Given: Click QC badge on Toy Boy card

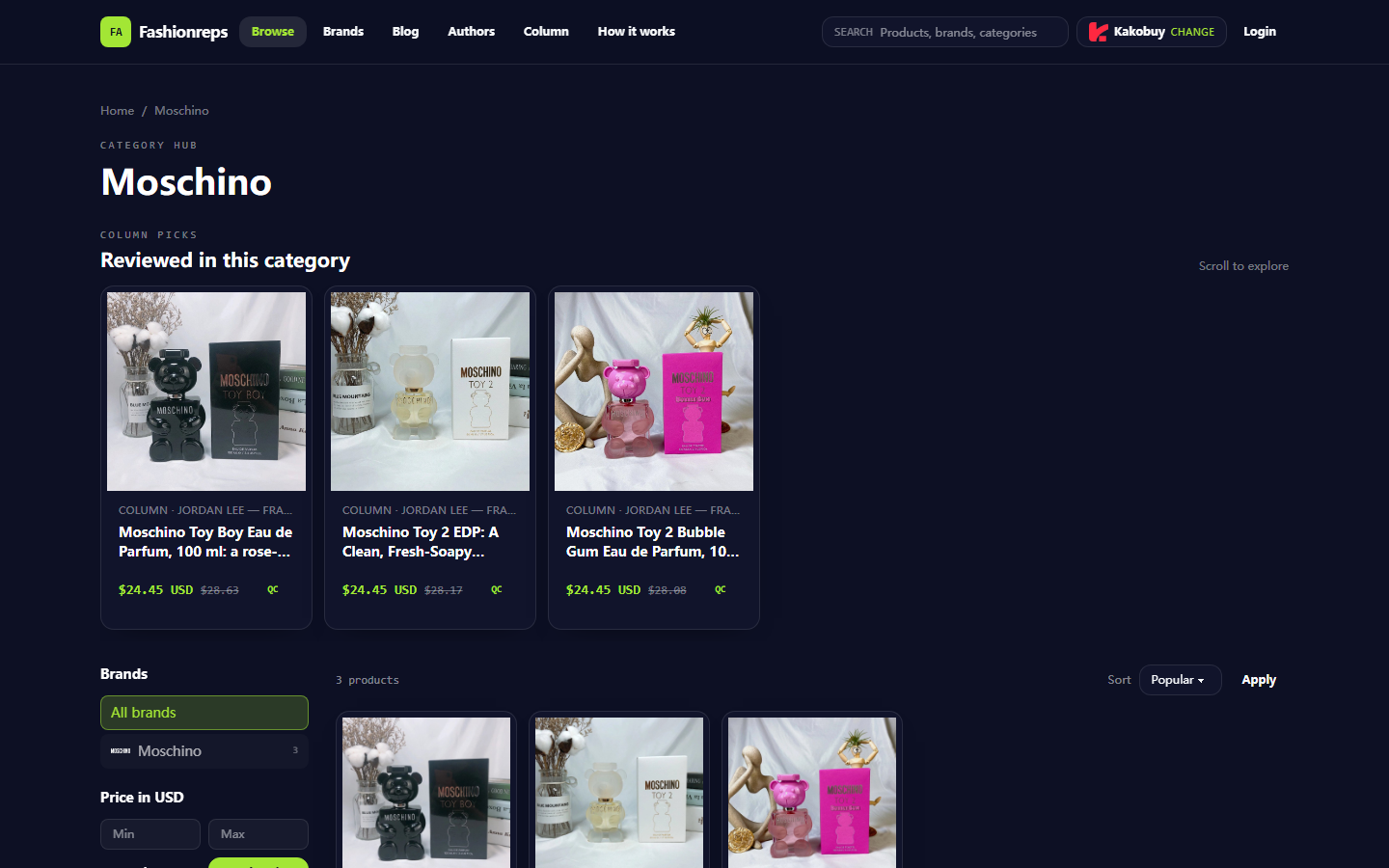Looking at the screenshot, I should point(273,590).
